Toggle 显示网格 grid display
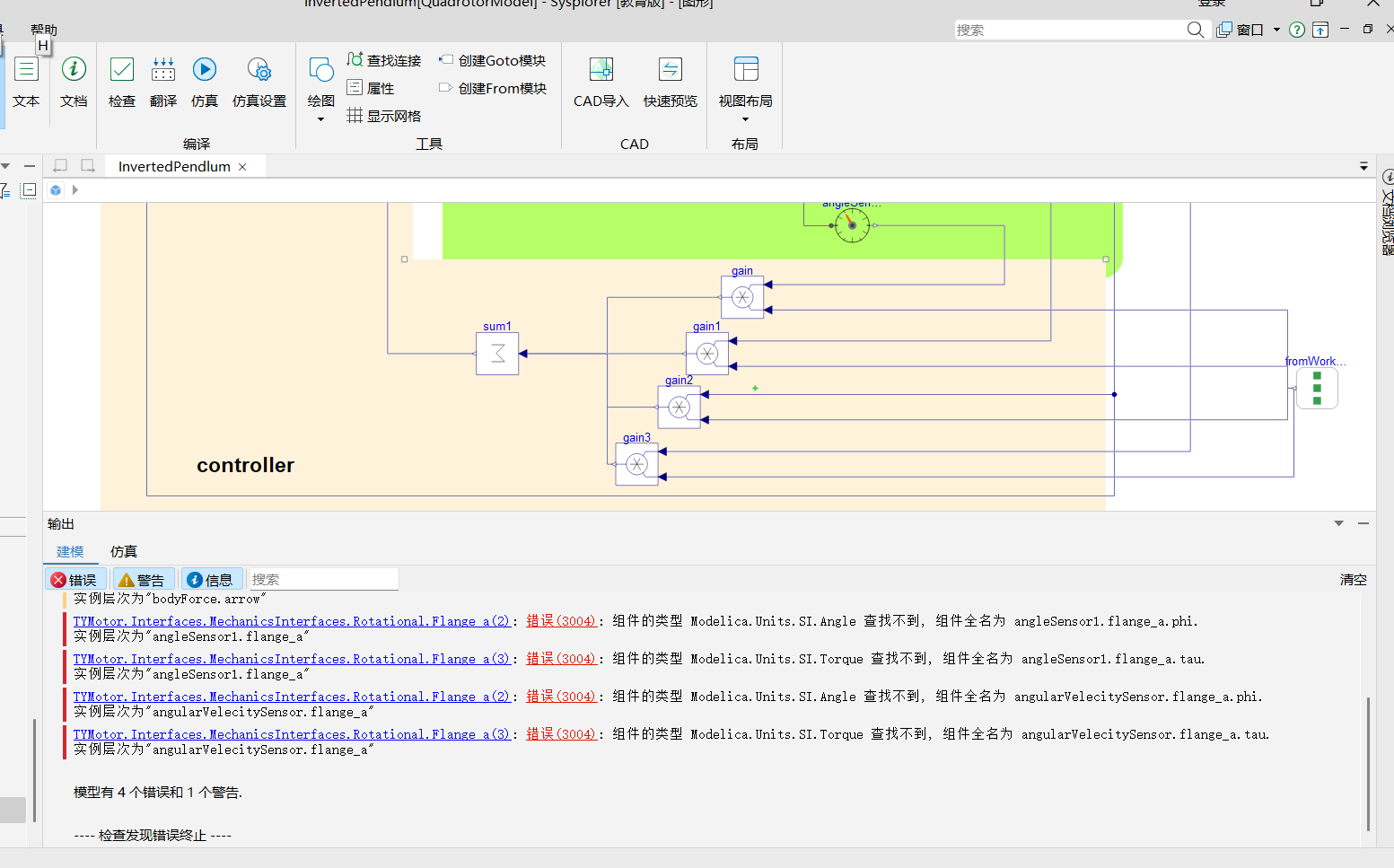The height and width of the screenshot is (868, 1394). tap(384, 116)
